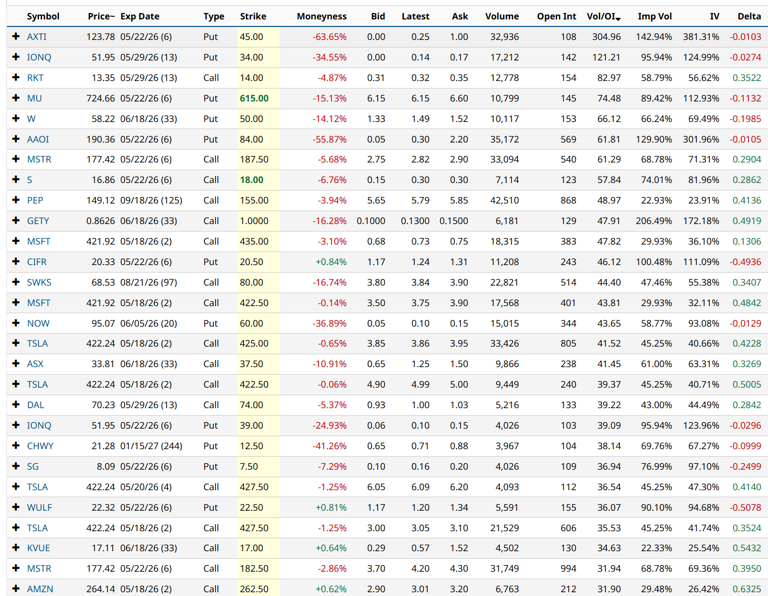Select the green 18.00 strike cell

252,180
